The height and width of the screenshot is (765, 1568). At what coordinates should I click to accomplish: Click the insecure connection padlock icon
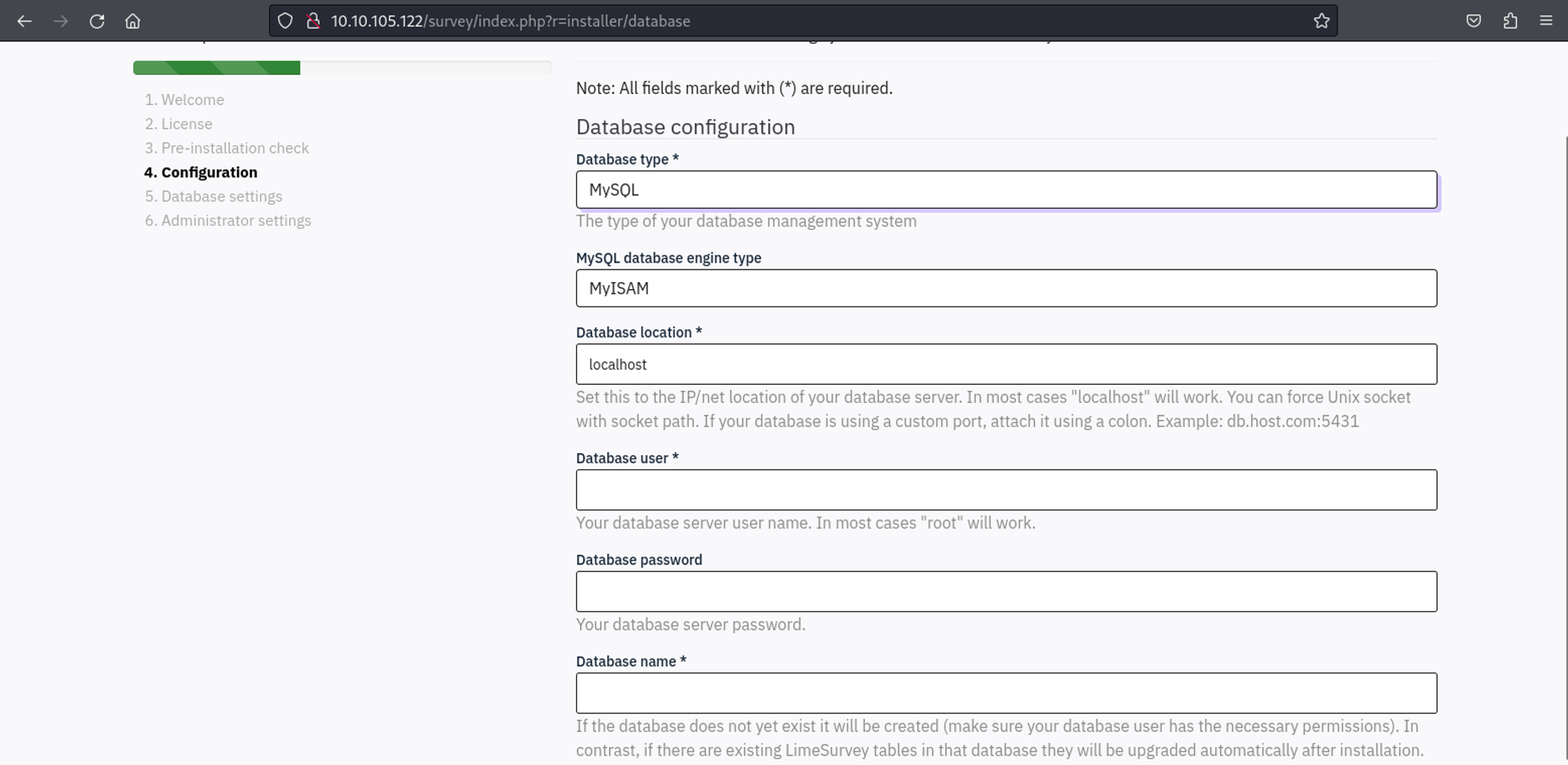[x=313, y=21]
